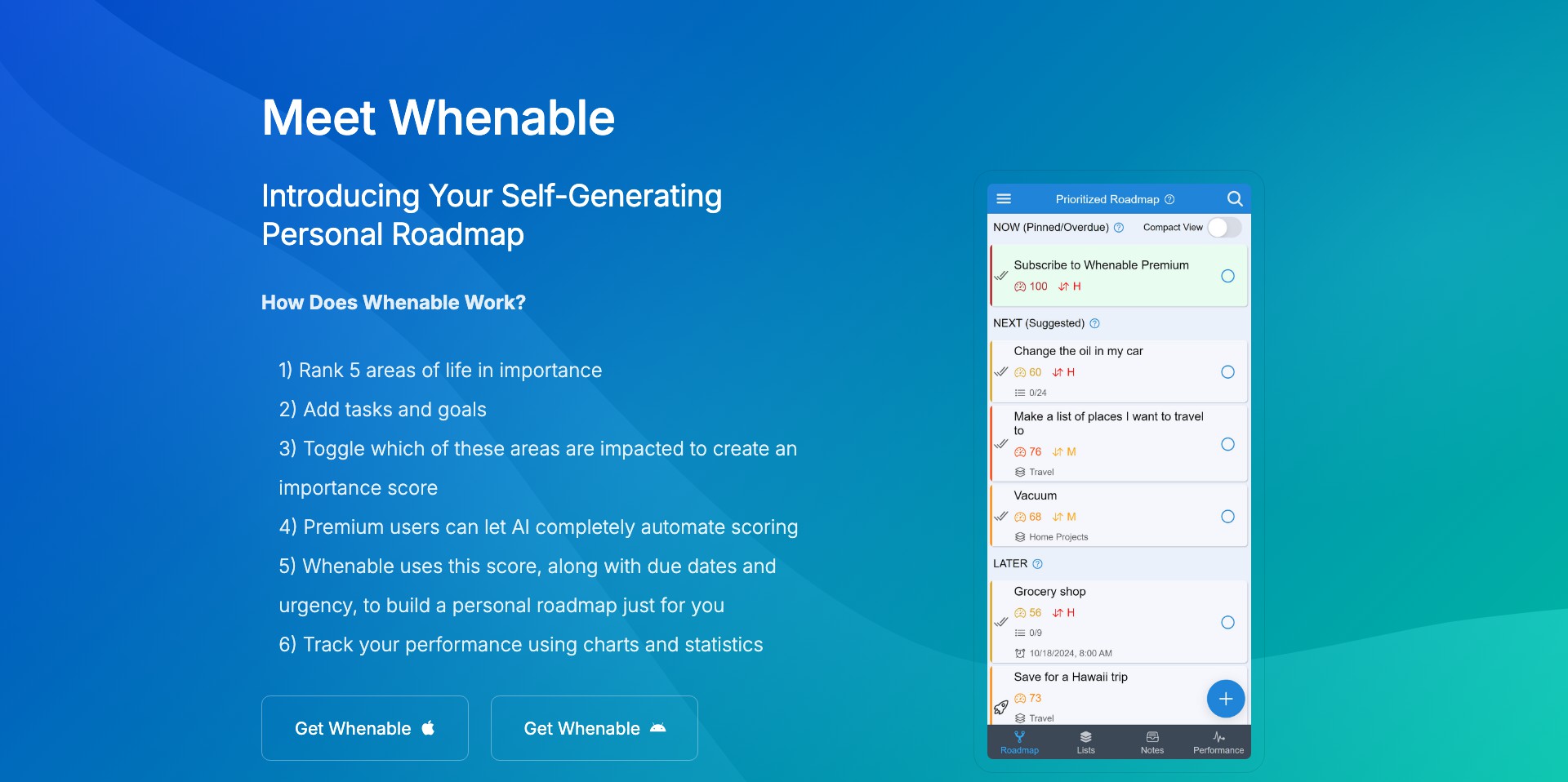Click subtask 0/24 indicator on oil task
This screenshot has width=1568, height=782.
pyautogui.click(x=1031, y=393)
